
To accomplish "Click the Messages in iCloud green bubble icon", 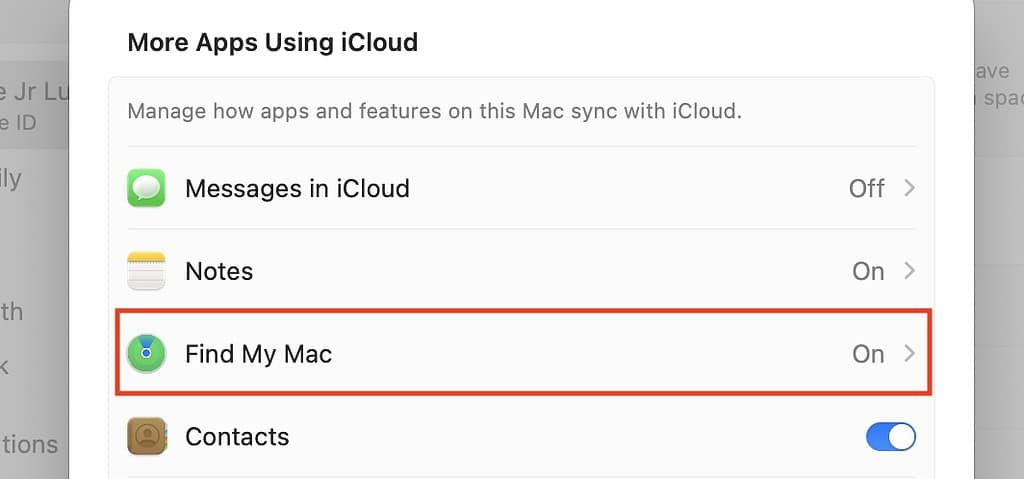I will tap(146, 188).
